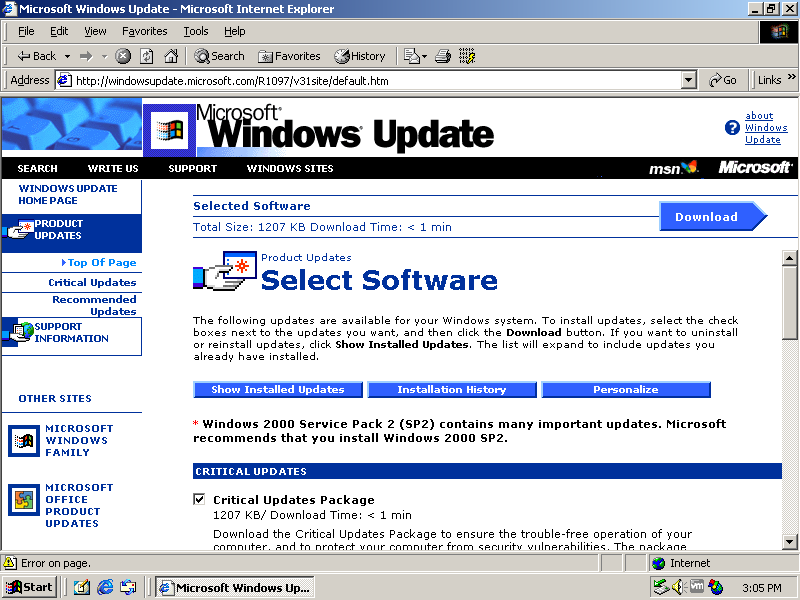Viewport: 800px width, 600px height.
Task: Jump to Recommended Updates sidebar link
Action: 94,305
